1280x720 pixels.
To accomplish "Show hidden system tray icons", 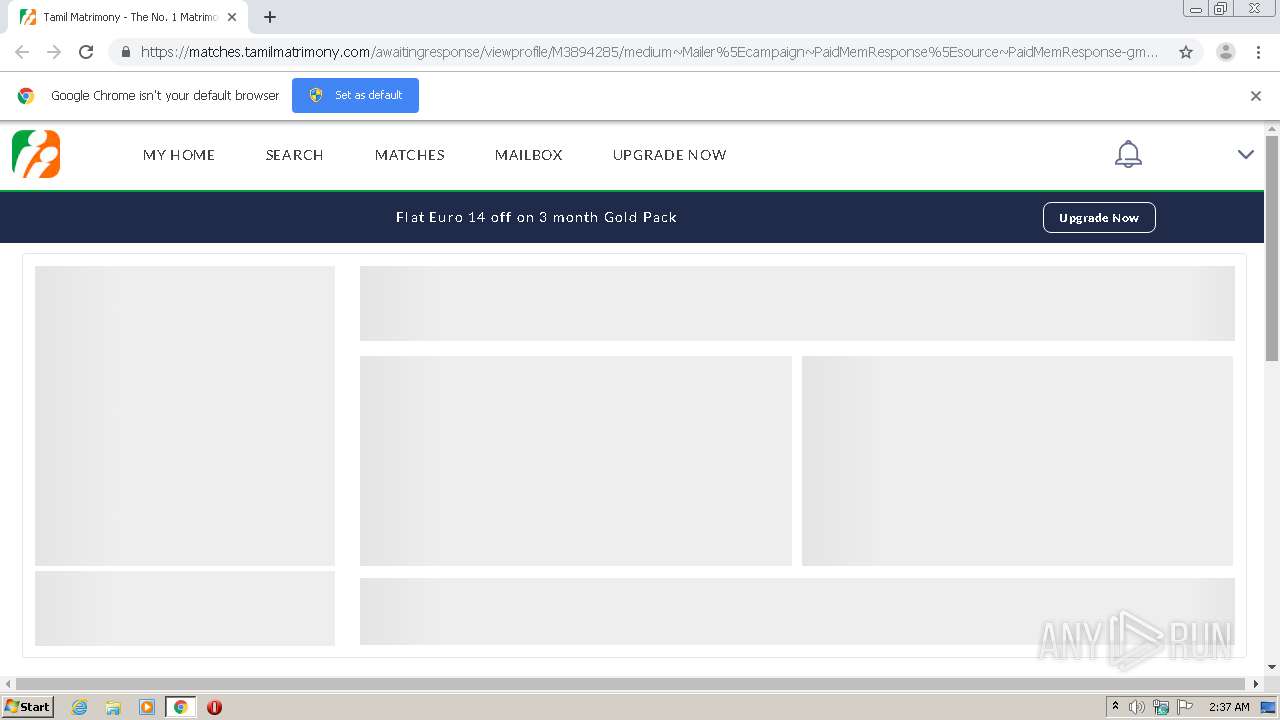I will 1116,707.
